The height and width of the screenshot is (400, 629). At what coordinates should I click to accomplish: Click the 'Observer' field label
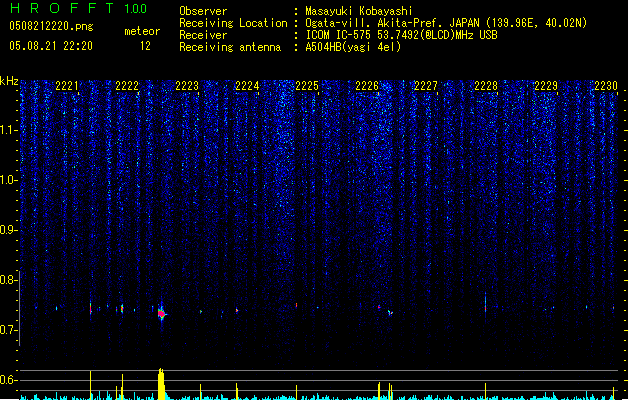[x=203, y=11]
